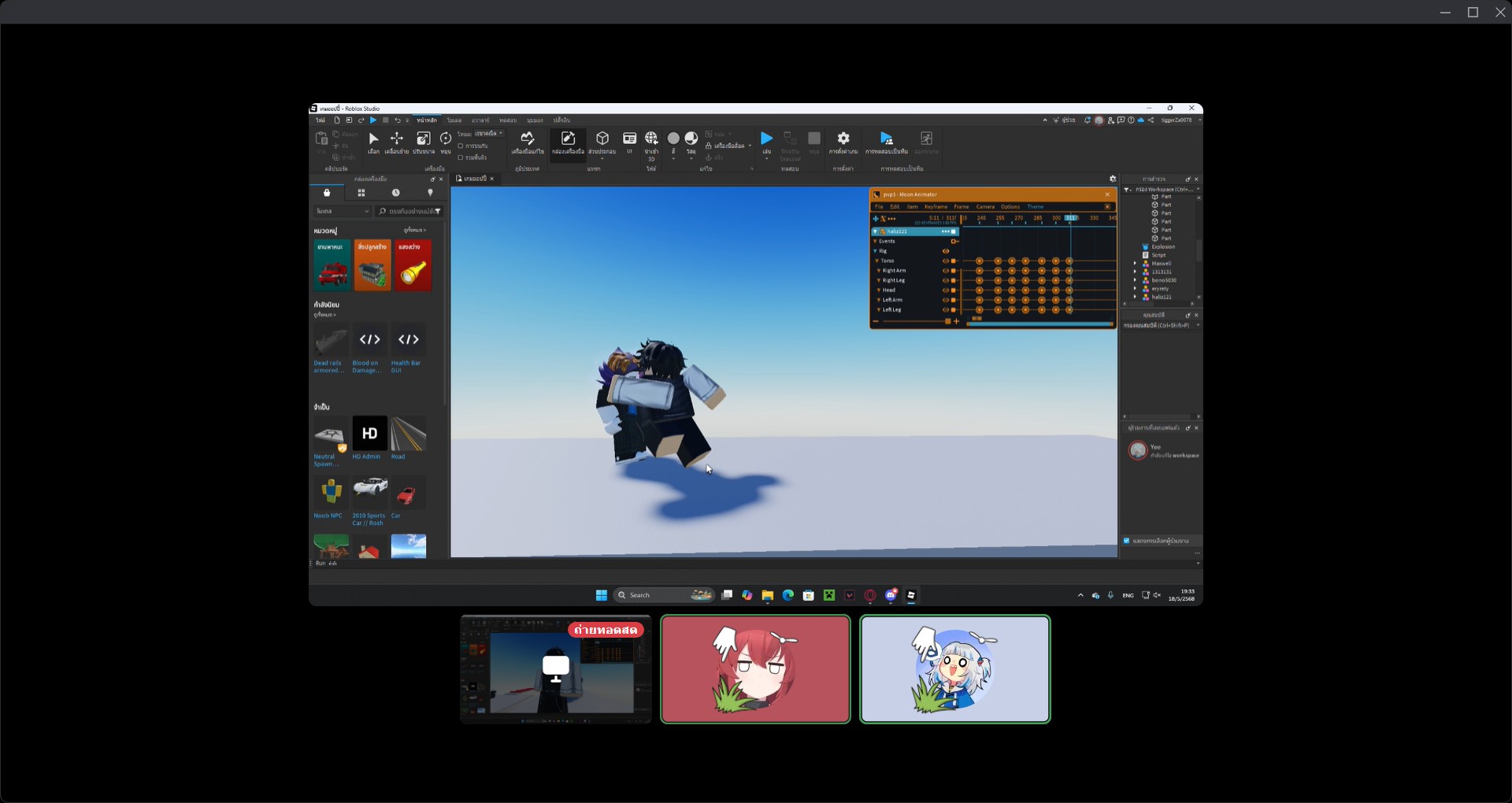Click the share icon near username

point(1151,120)
